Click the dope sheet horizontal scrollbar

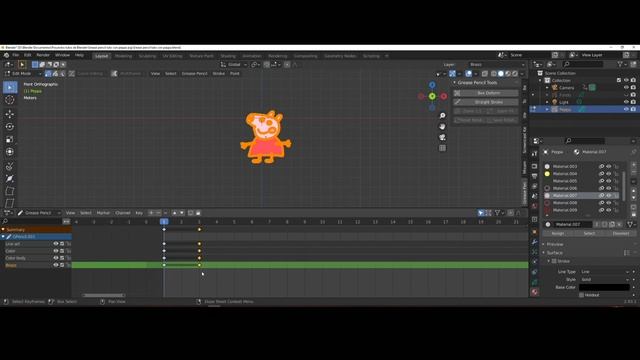pyautogui.click(x=104, y=295)
